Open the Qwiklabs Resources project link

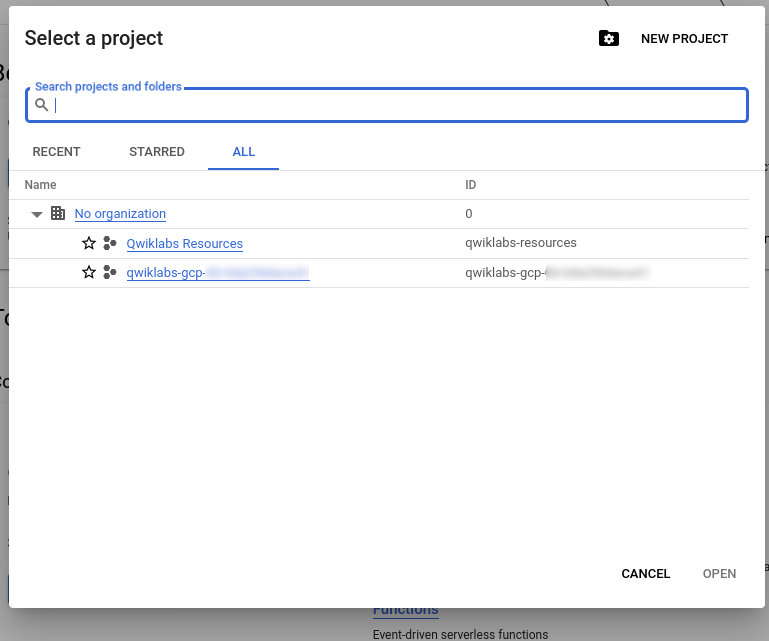pyautogui.click(x=184, y=244)
